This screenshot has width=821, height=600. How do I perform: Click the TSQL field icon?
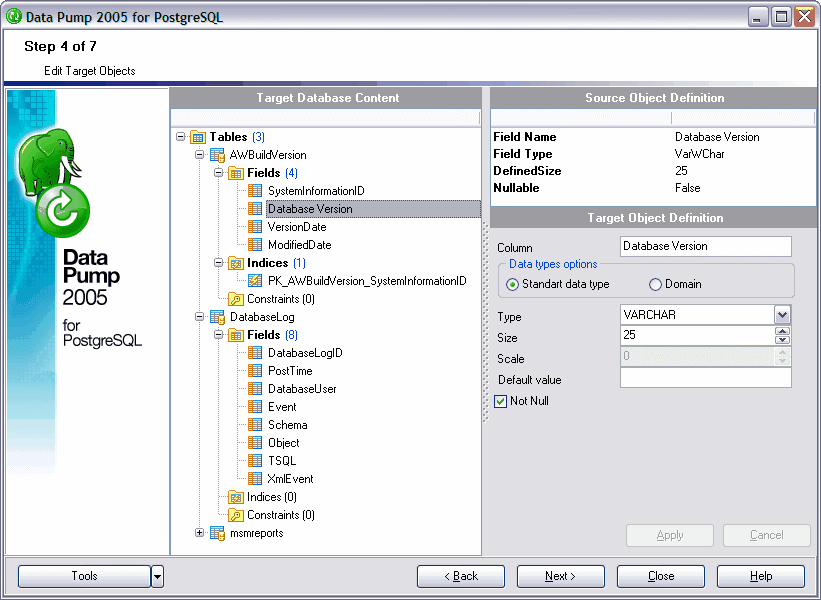[x=255, y=461]
